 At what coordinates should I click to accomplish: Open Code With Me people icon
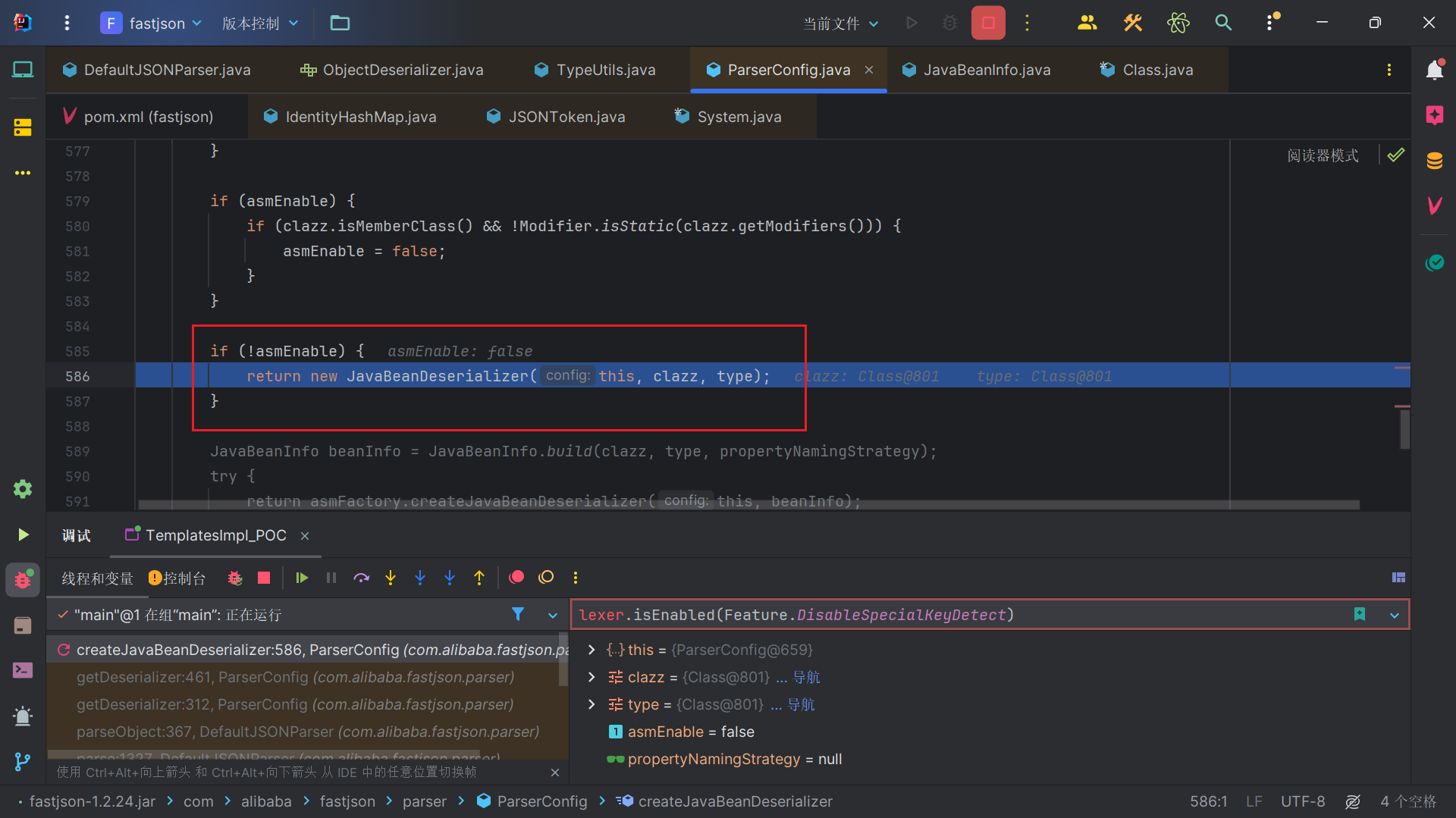(x=1087, y=23)
